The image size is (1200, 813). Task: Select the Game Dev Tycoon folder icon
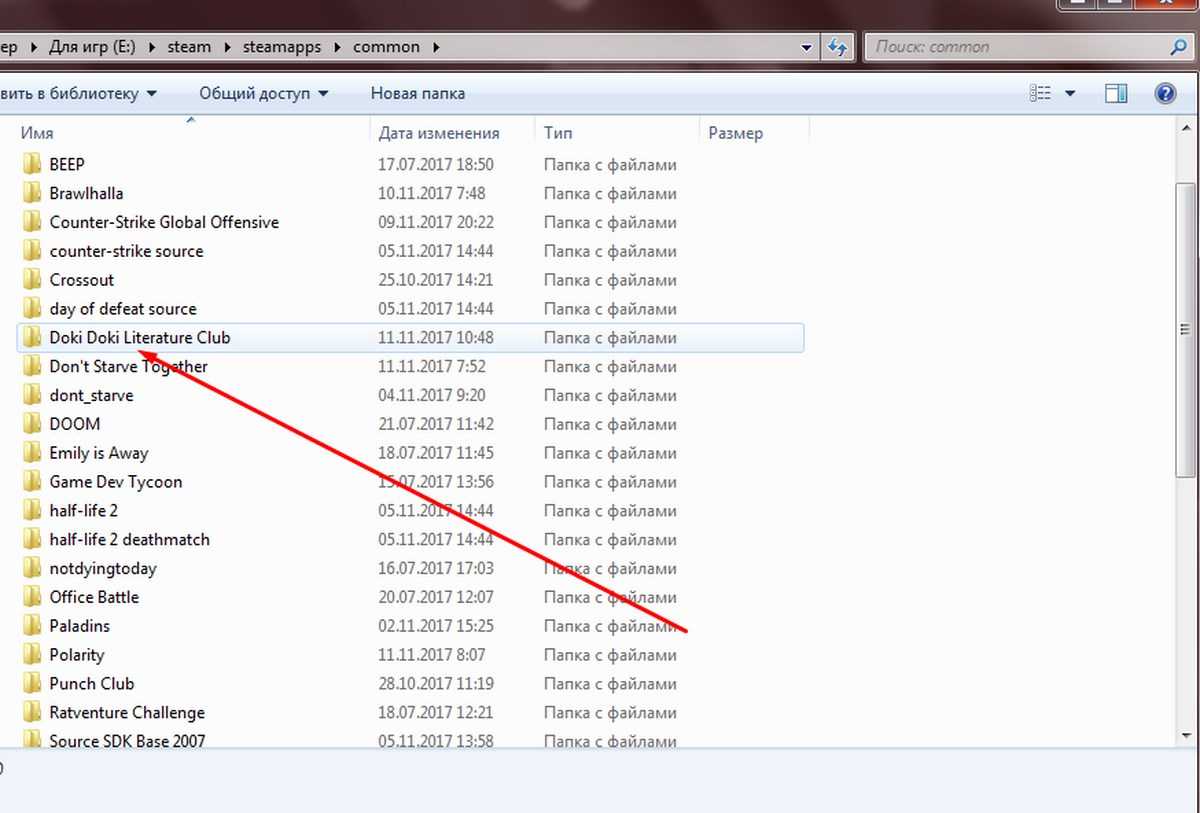[x=32, y=482]
